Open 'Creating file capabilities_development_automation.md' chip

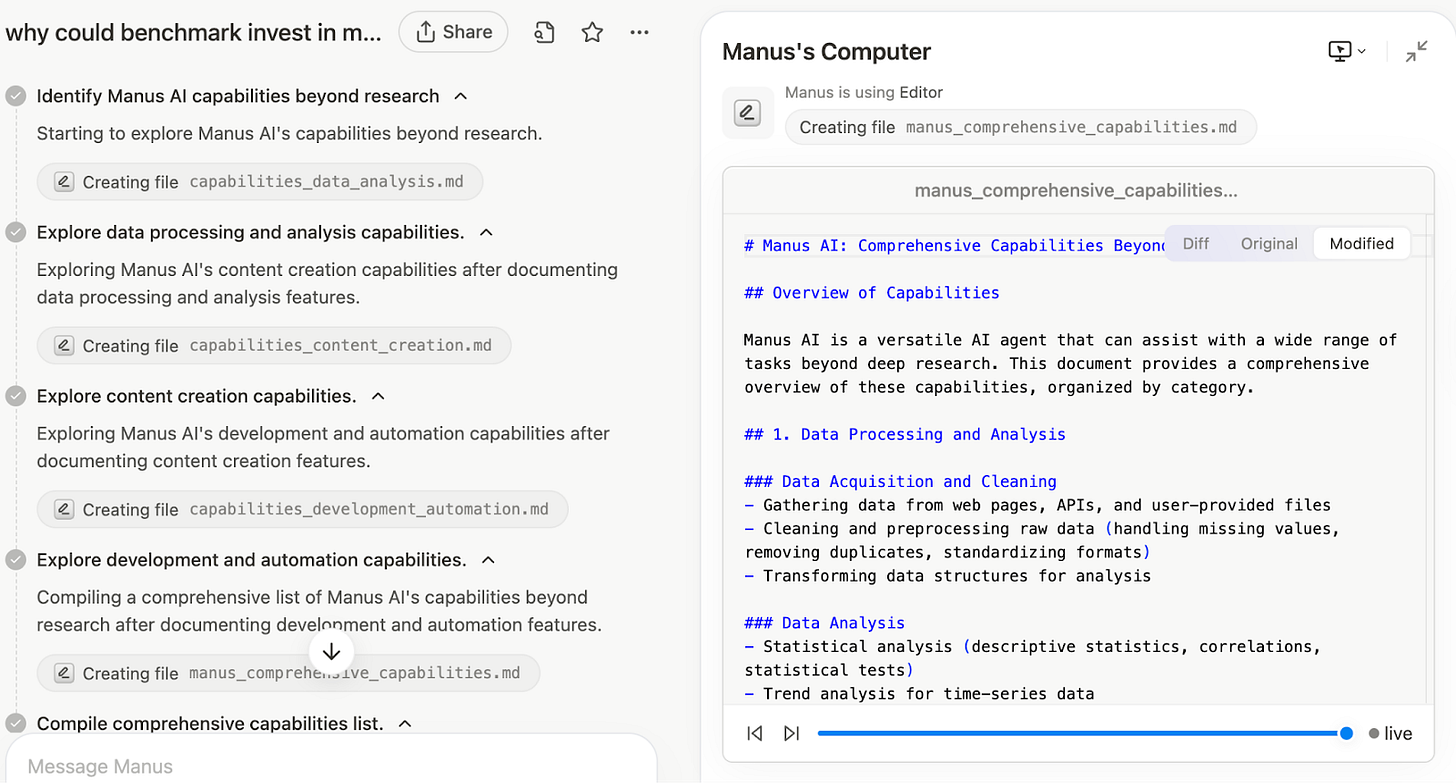302,509
